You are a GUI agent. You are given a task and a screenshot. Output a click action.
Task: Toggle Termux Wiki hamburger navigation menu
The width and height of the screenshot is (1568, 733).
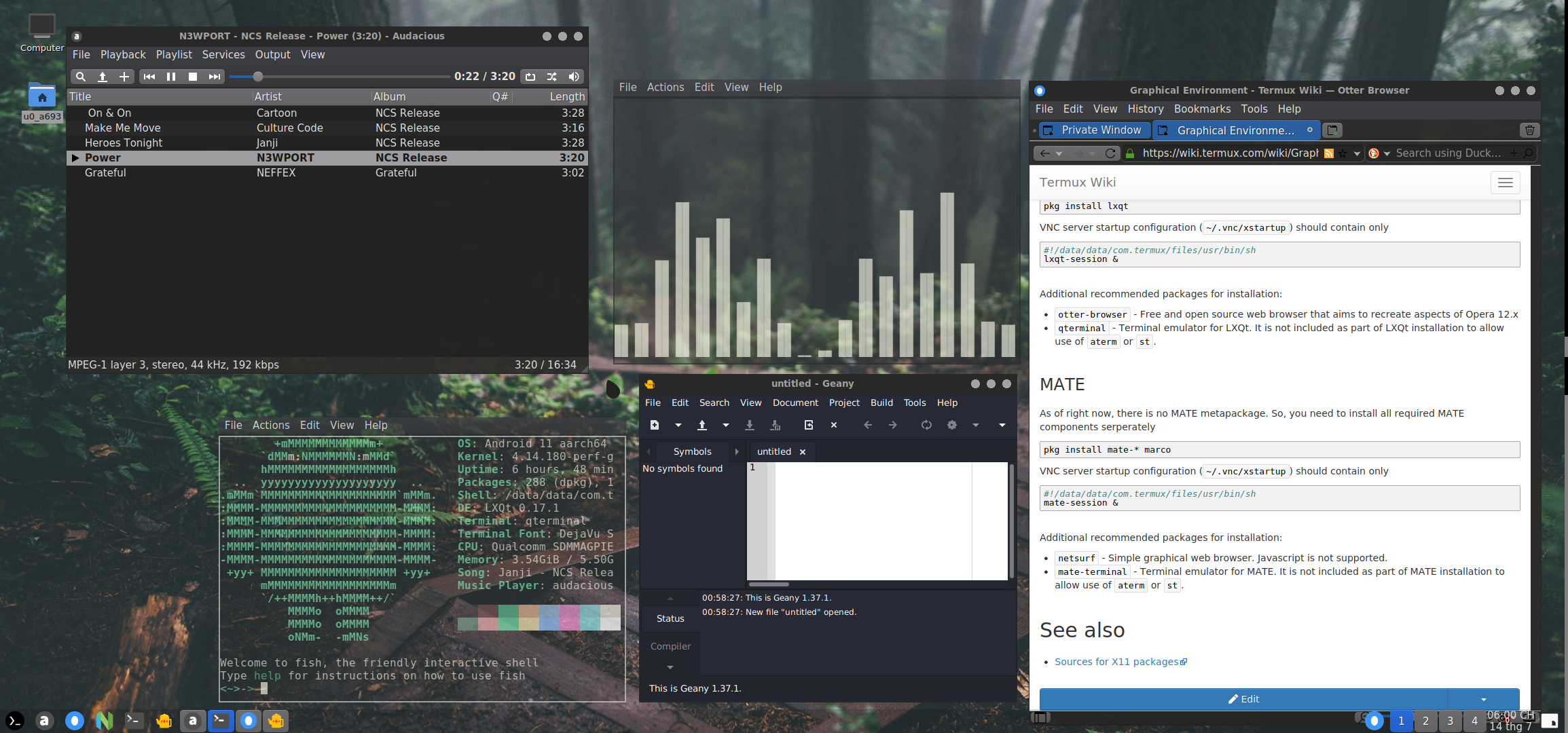(x=1505, y=183)
